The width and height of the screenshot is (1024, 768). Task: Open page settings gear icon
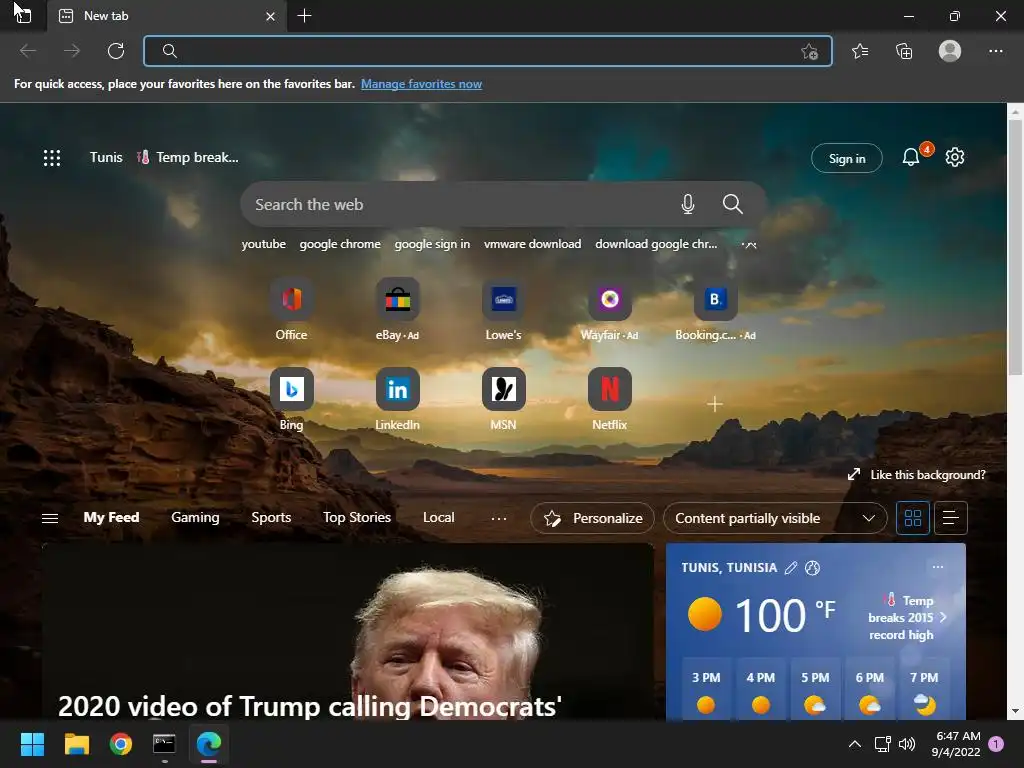click(x=955, y=157)
